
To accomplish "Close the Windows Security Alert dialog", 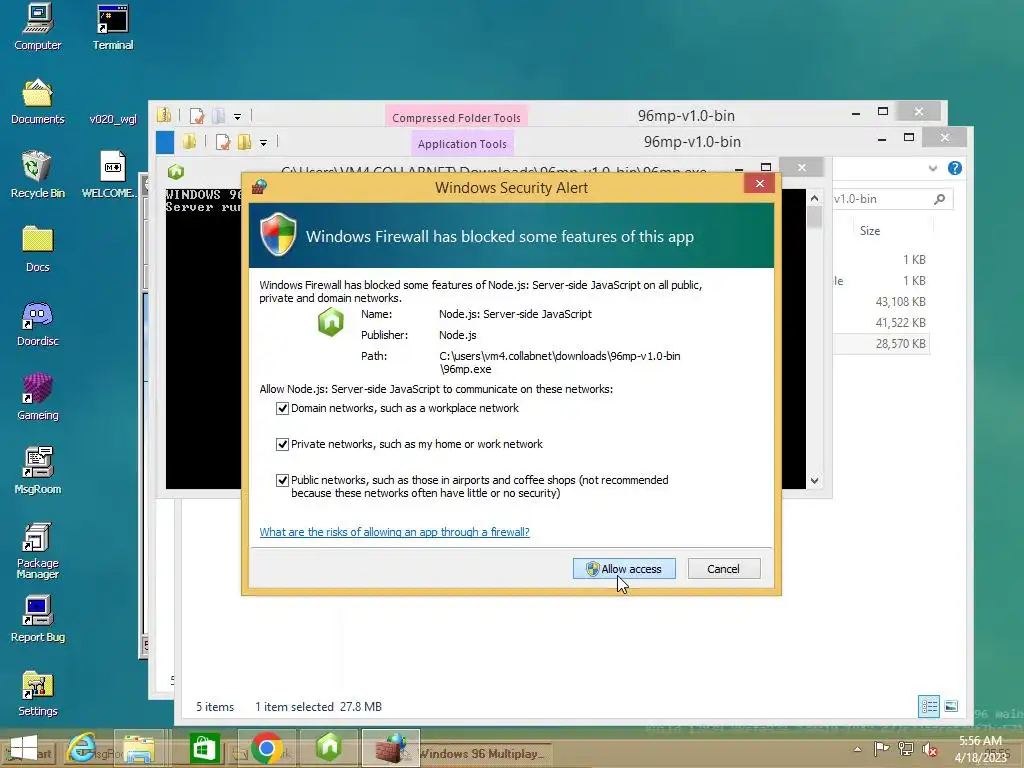I will (759, 184).
